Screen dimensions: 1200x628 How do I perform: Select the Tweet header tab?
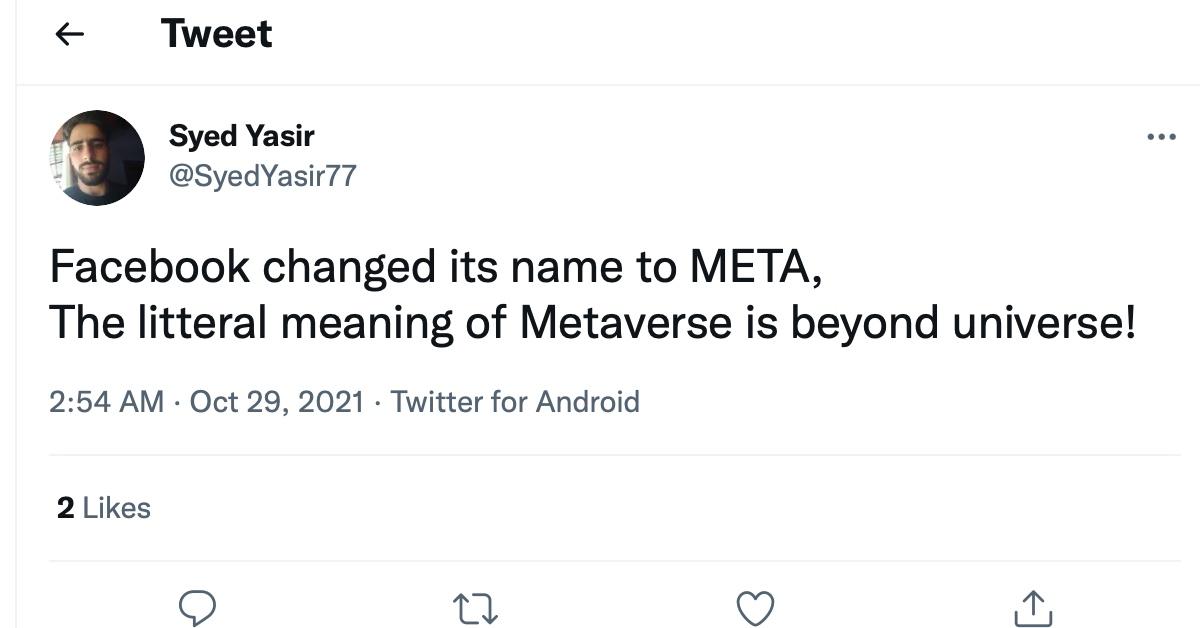[x=215, y=33]
